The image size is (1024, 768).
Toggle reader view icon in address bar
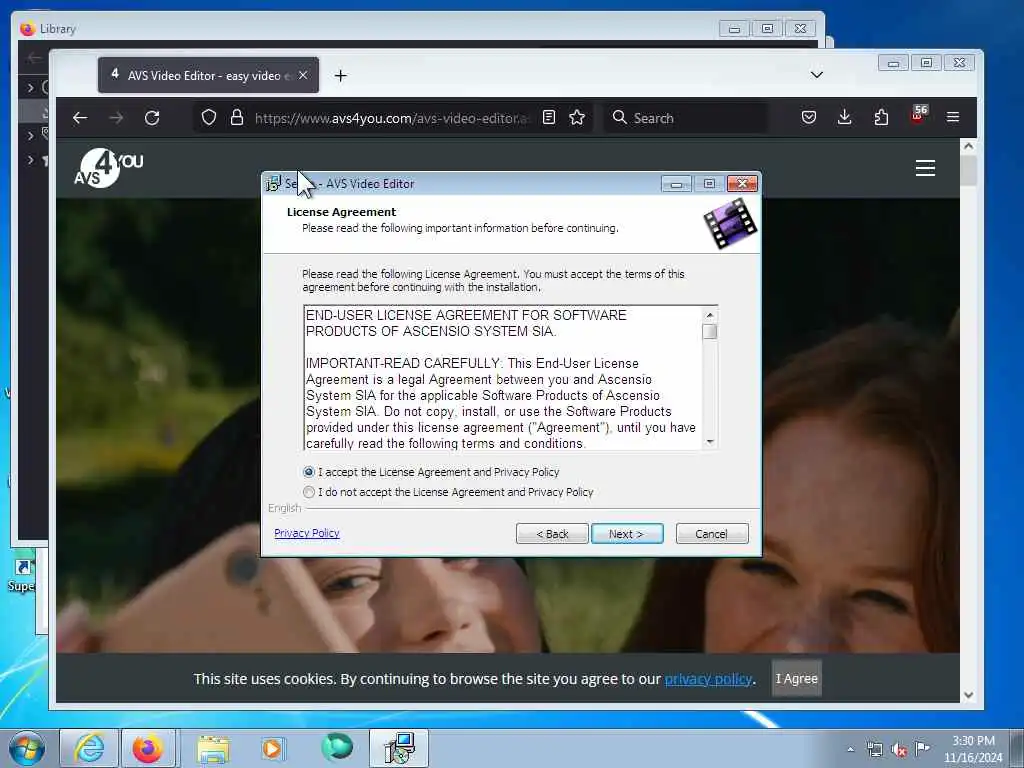tap(549, 118)
